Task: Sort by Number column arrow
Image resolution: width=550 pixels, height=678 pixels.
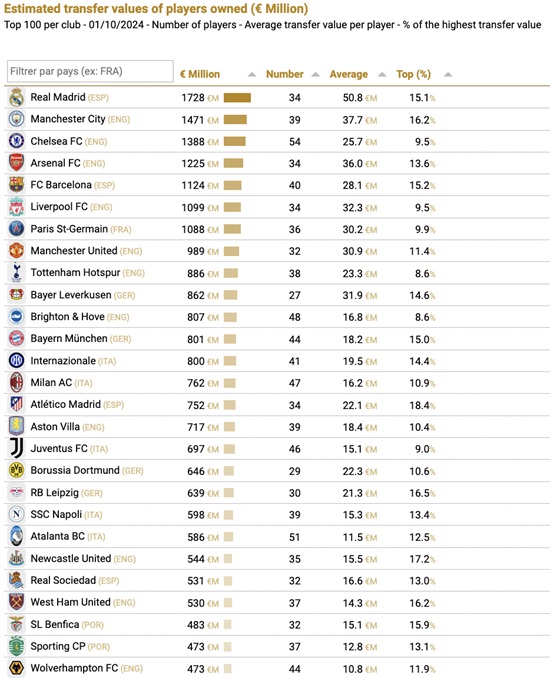Action: (316, 75)
